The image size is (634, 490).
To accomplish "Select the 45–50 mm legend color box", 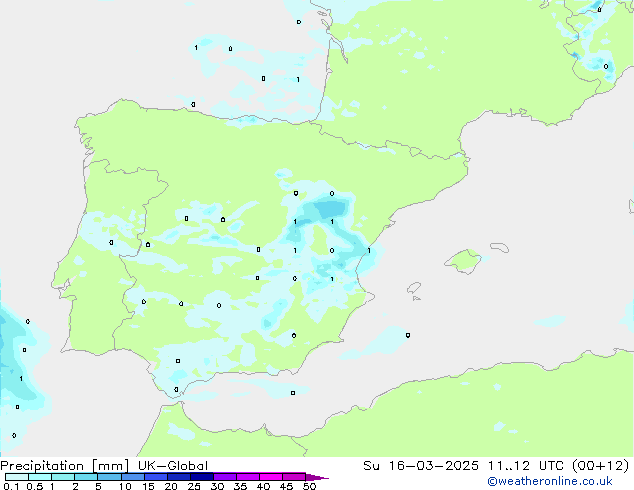I will click(x=294, y=477).
